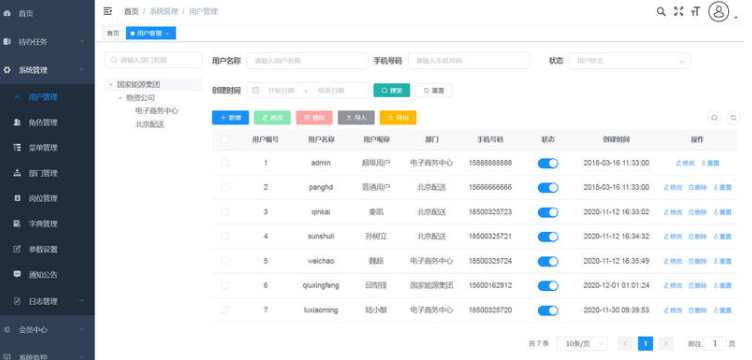This screenshot has height=360, width=752.
Task: Select the 用户管理 tab
Action: point(151,34)
